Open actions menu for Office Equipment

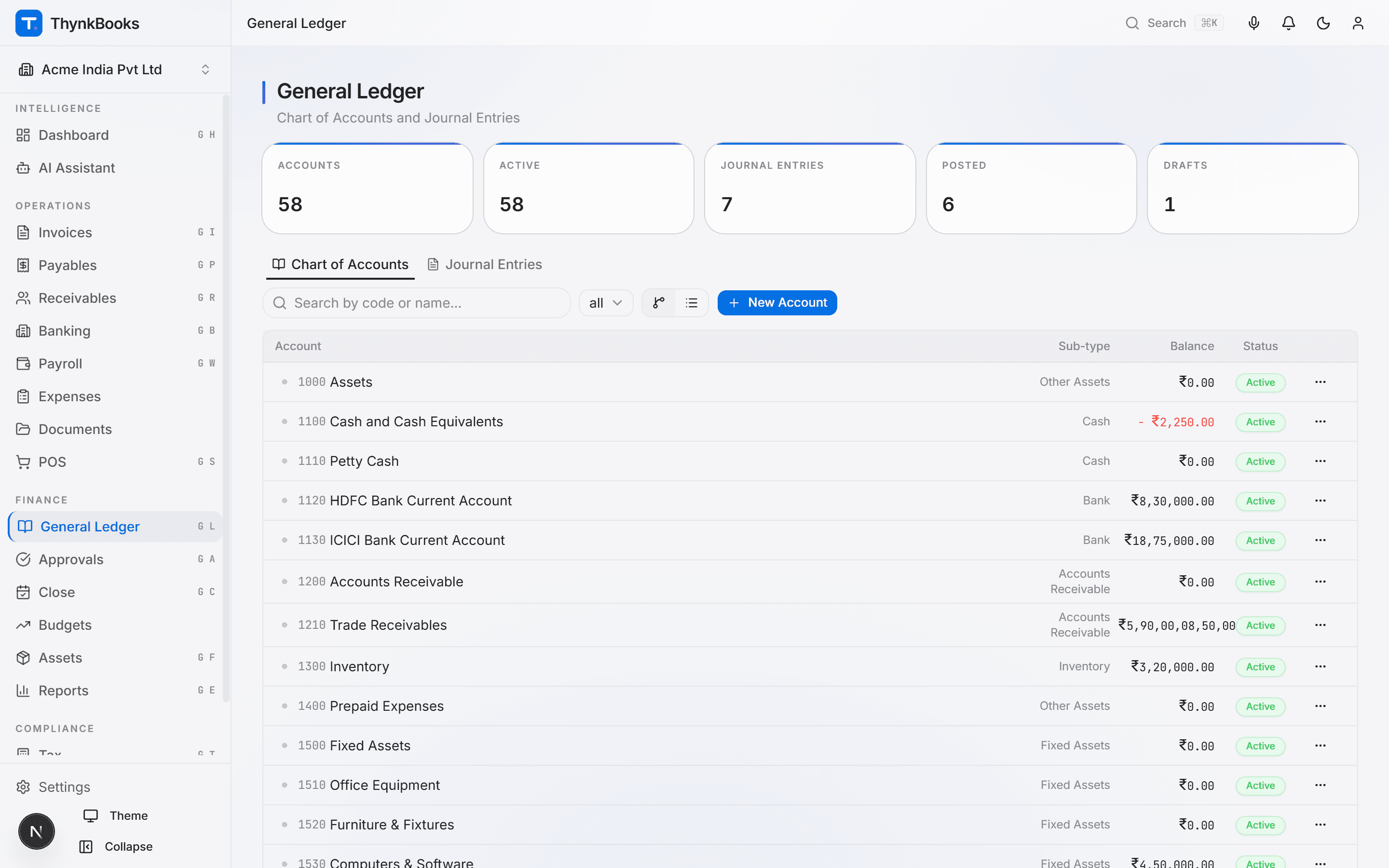click(1320, 786)
